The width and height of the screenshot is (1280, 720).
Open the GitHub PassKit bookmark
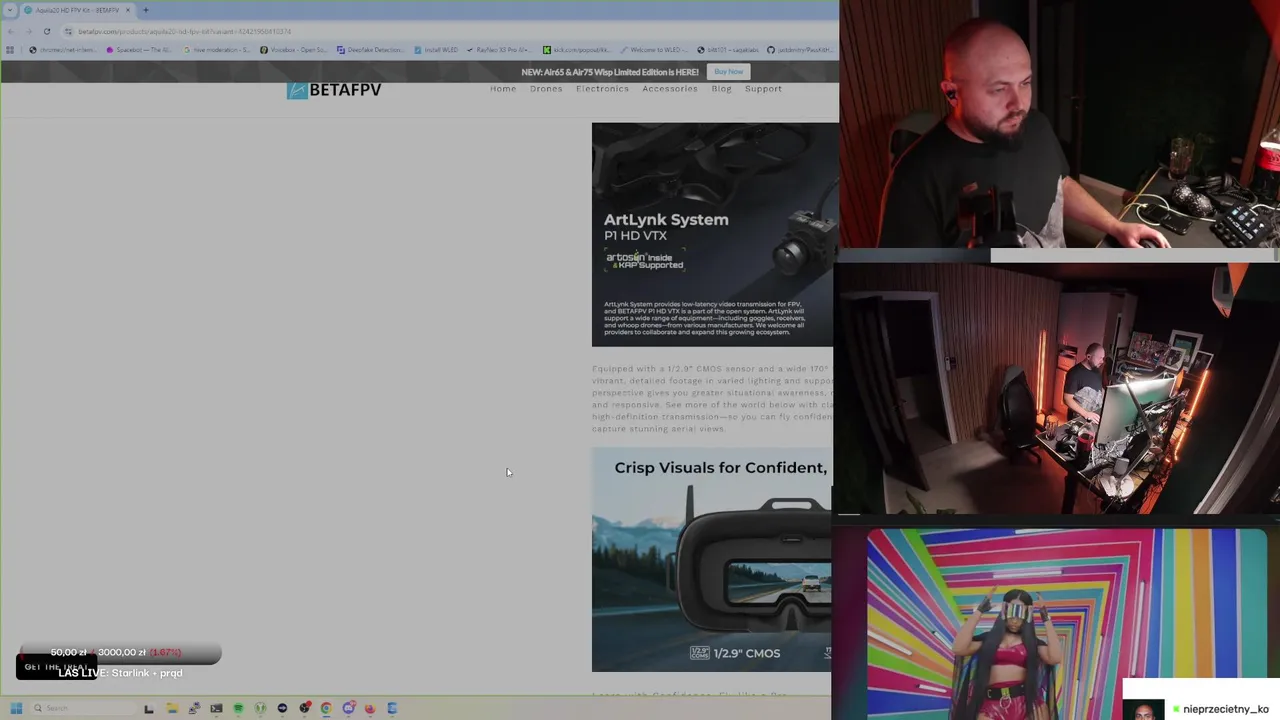tap(800, 49)
